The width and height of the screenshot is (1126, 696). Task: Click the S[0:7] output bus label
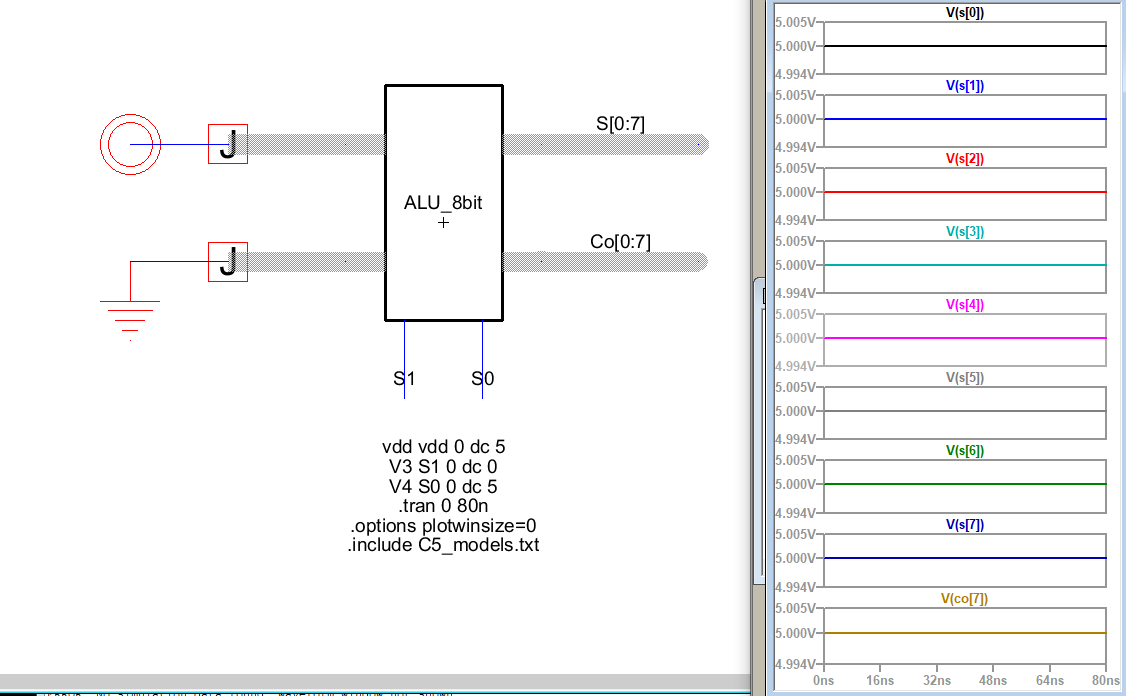620,124
